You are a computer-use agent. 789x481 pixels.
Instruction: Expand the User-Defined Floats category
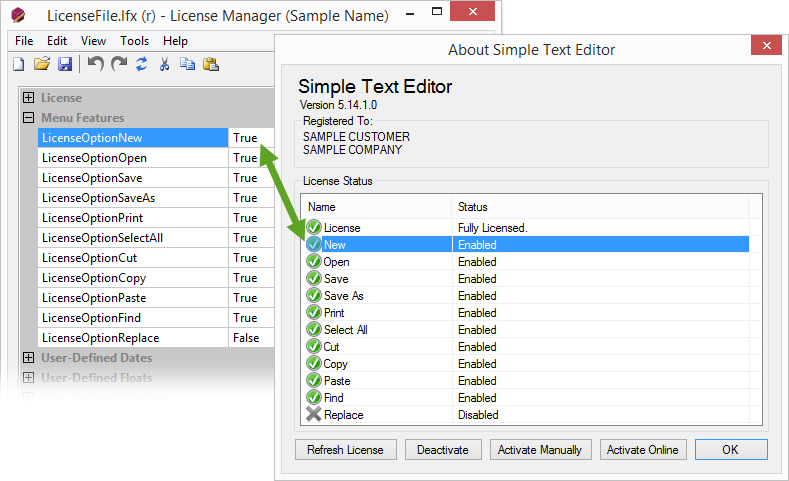[29, 377]
